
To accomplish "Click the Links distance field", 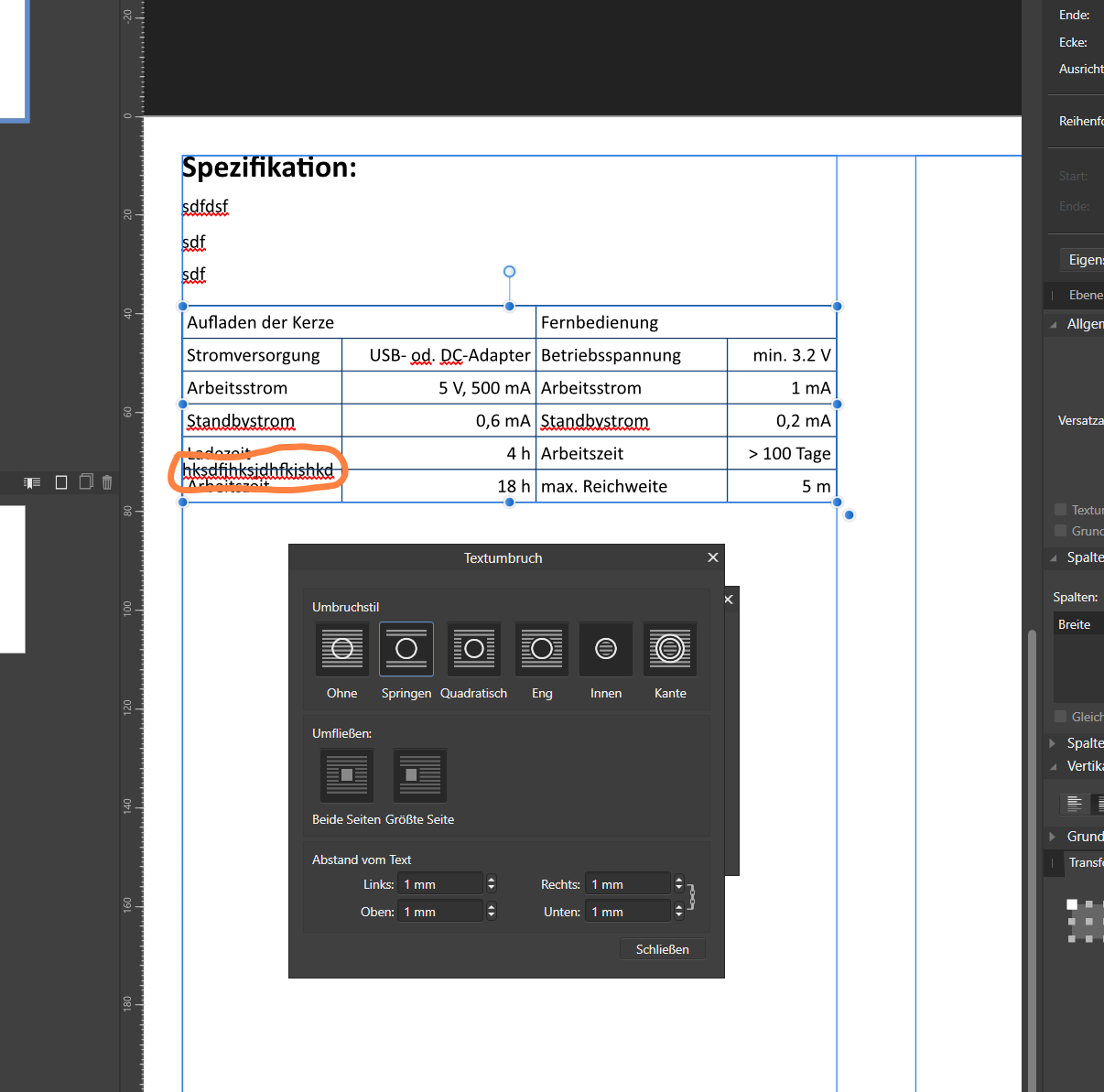I will [440, 884].
